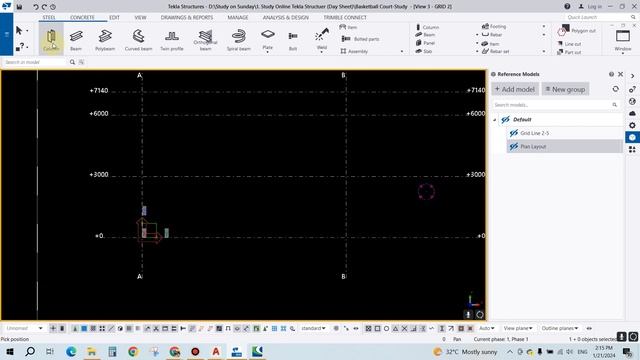Collapse the Default group tree arrow
Image resolution: width=640 pixels, height=360 pixels.
(x=495, y=120)
